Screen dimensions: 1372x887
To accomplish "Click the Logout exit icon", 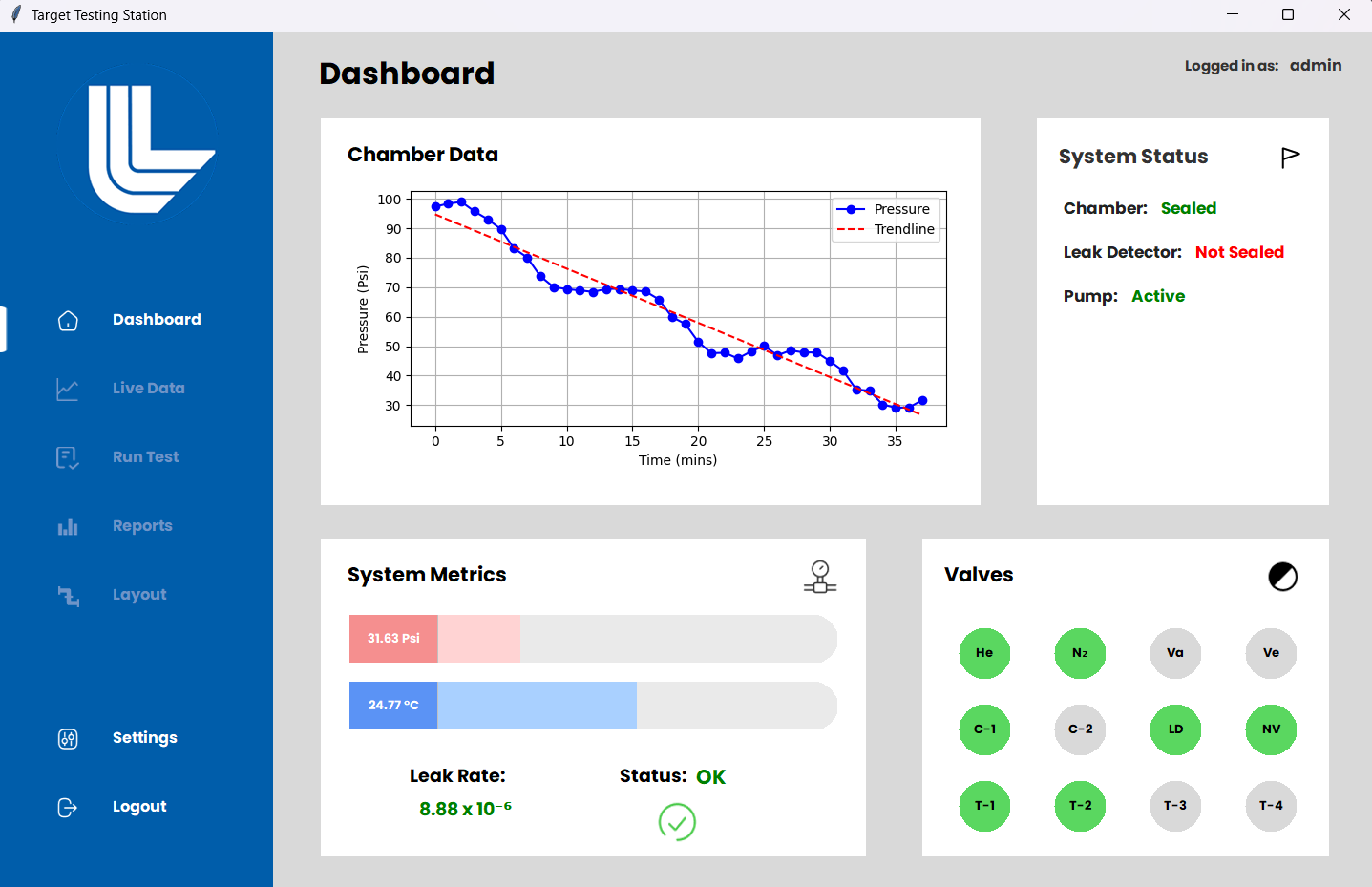I will pyautogui.click(x=68, y=807).
